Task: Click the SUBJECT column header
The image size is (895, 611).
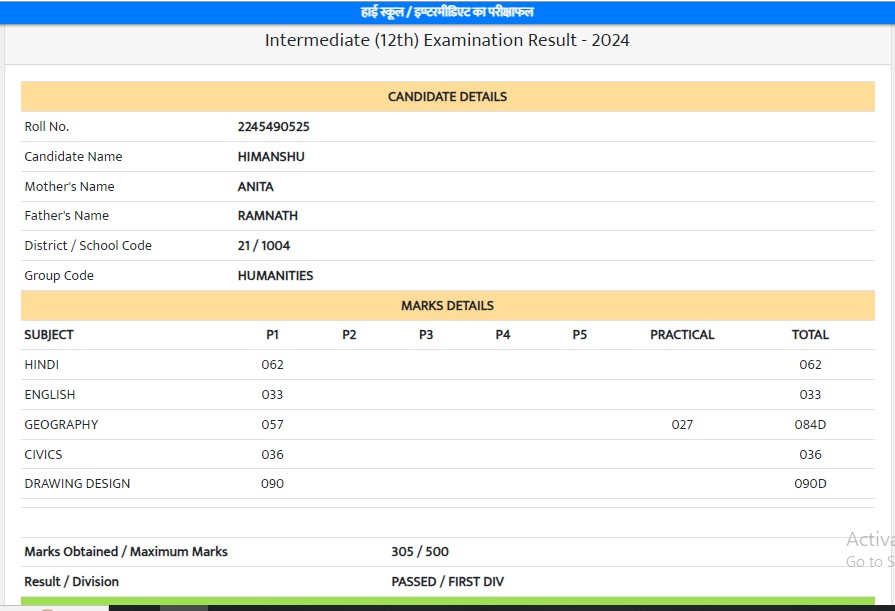Action: 49,335
